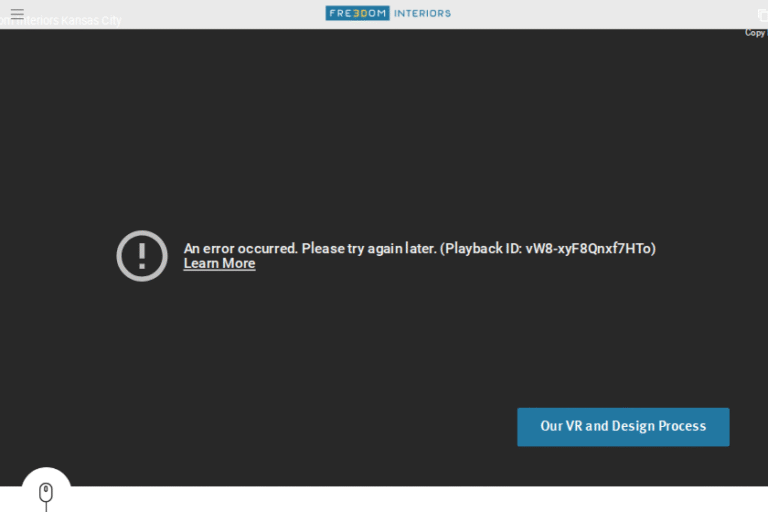Click empty dark video player area
Screen dimensions: 768x512
[x=400, y=130]
